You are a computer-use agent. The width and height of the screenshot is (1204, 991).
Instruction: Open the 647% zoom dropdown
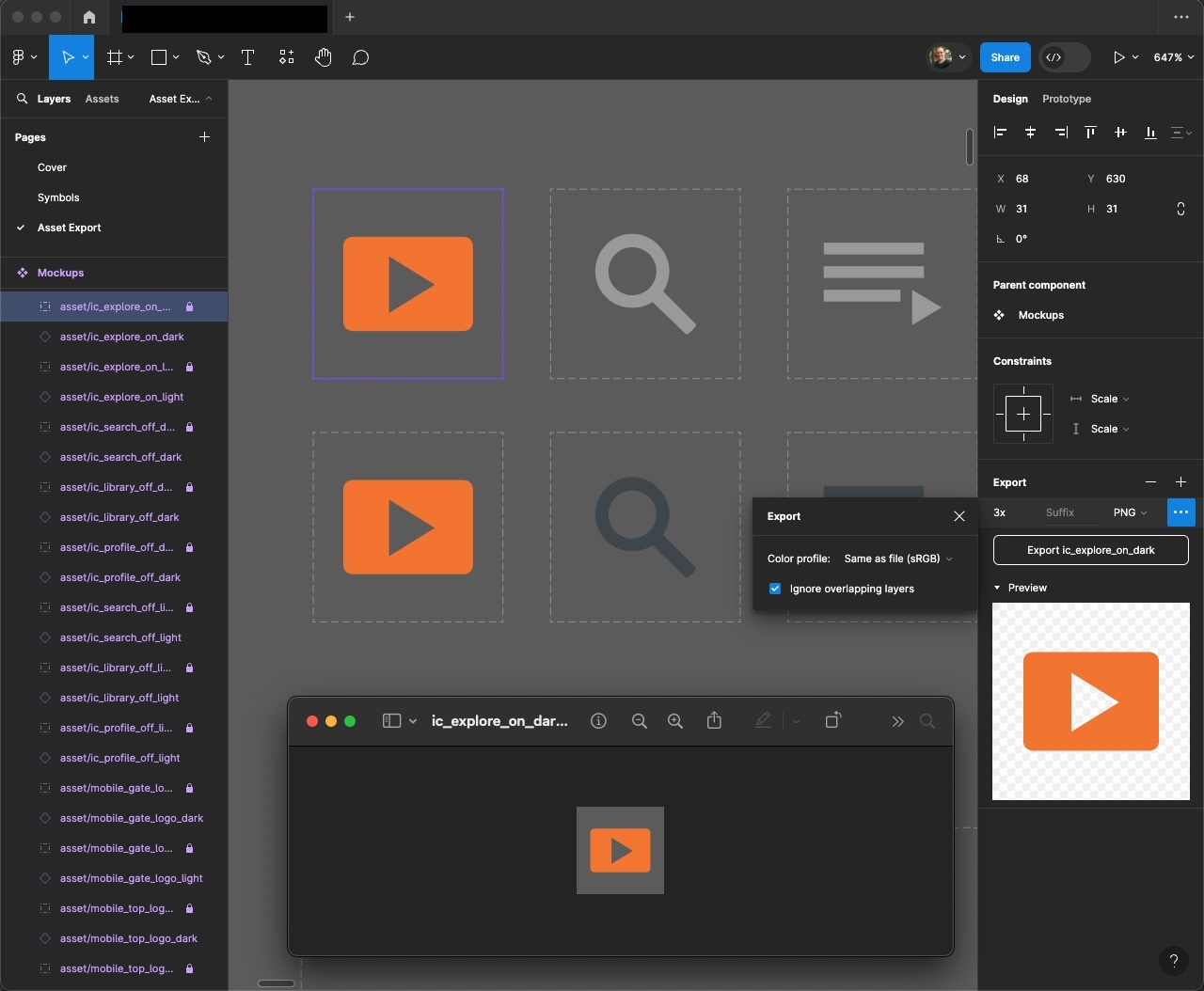[x=1174, y=57]
